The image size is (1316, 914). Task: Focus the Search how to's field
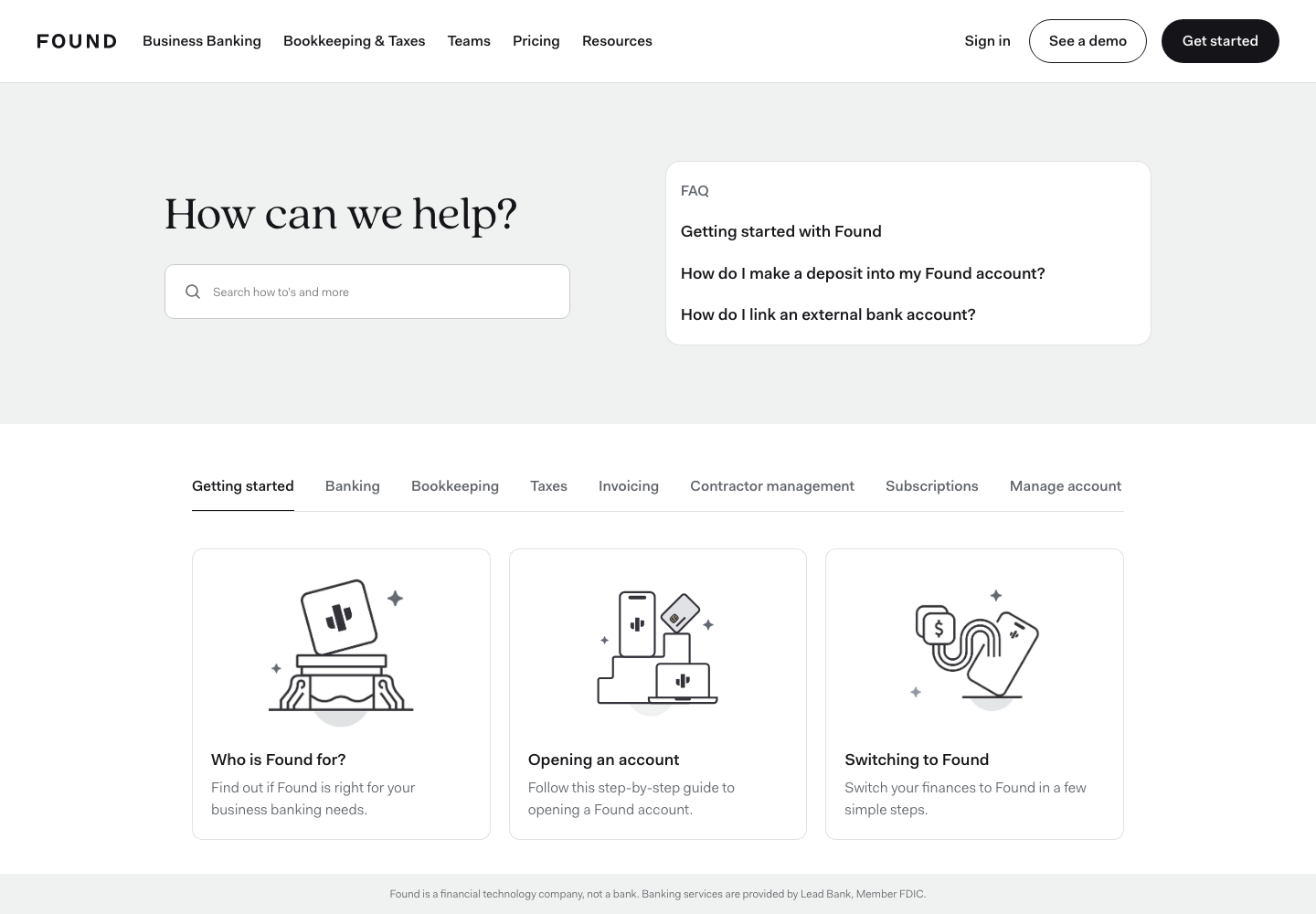coord(367,292)
